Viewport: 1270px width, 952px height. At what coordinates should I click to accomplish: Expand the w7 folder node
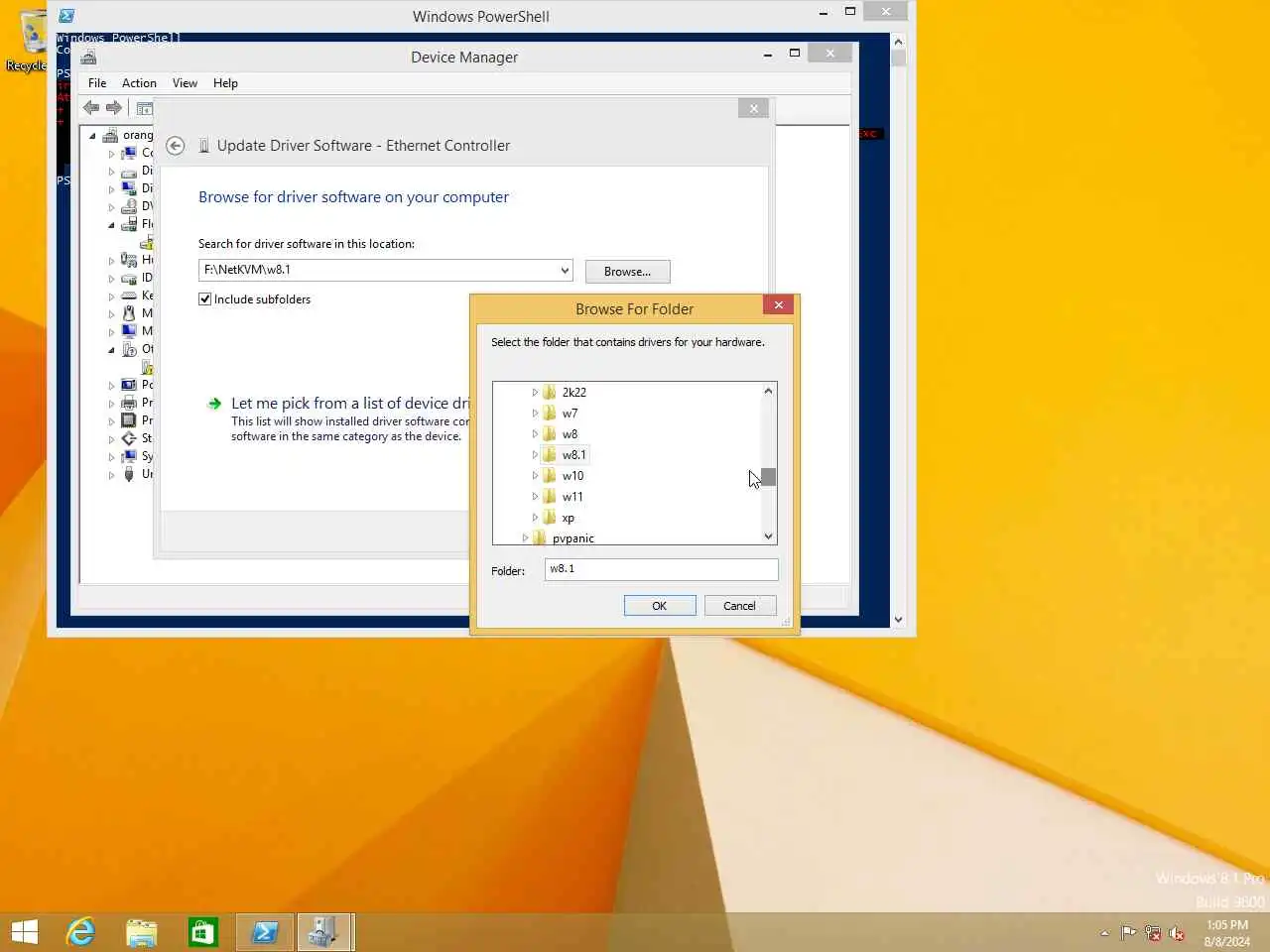tap(535, 414)
